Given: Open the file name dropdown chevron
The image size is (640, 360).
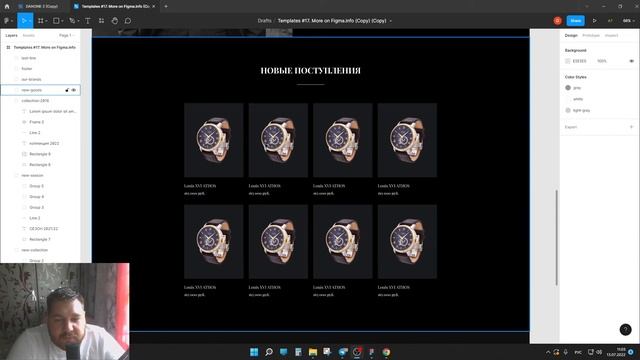Looking at the screenshot, I should coord(391,21).
